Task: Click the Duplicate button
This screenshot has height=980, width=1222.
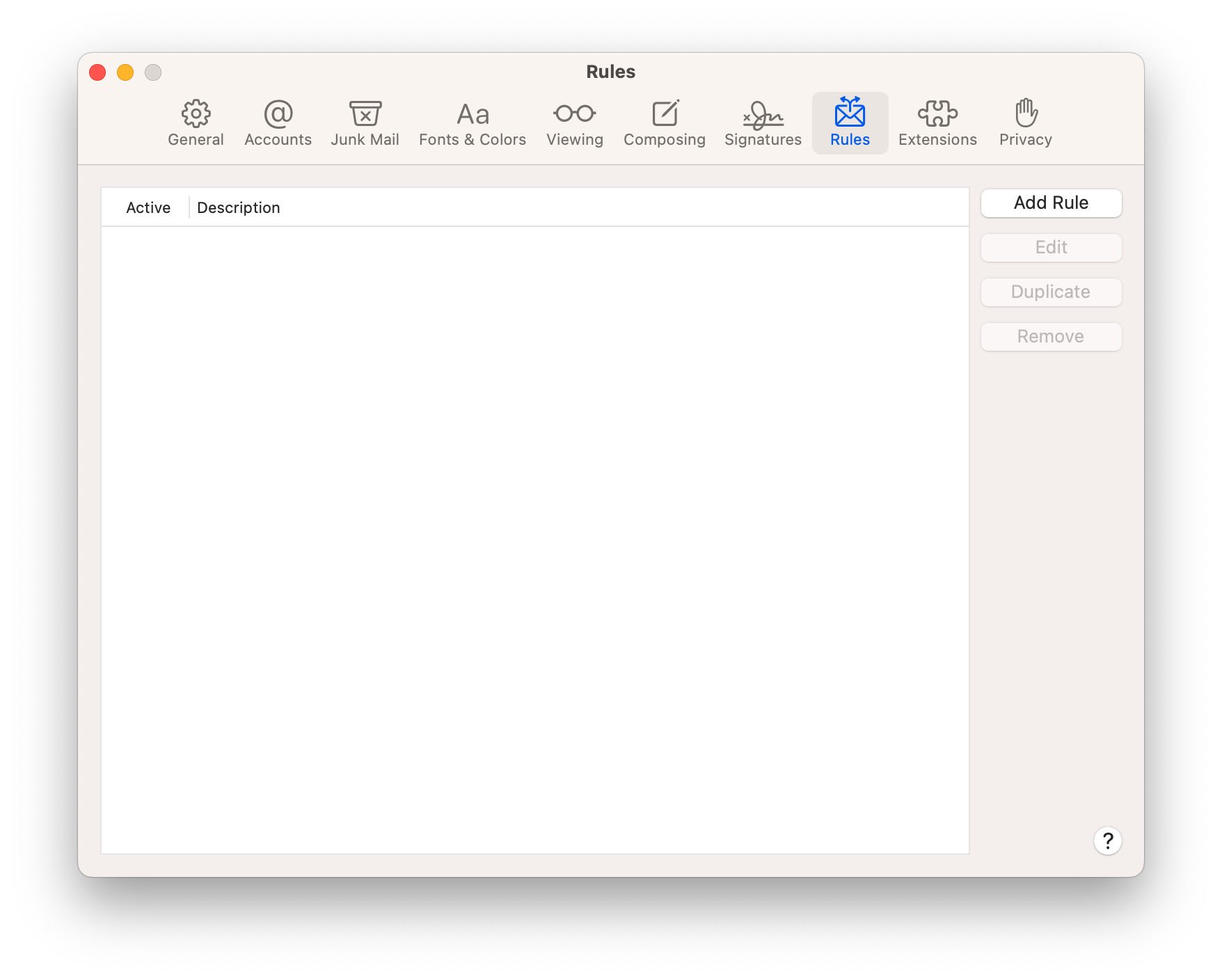Action: click(1051, 292)
